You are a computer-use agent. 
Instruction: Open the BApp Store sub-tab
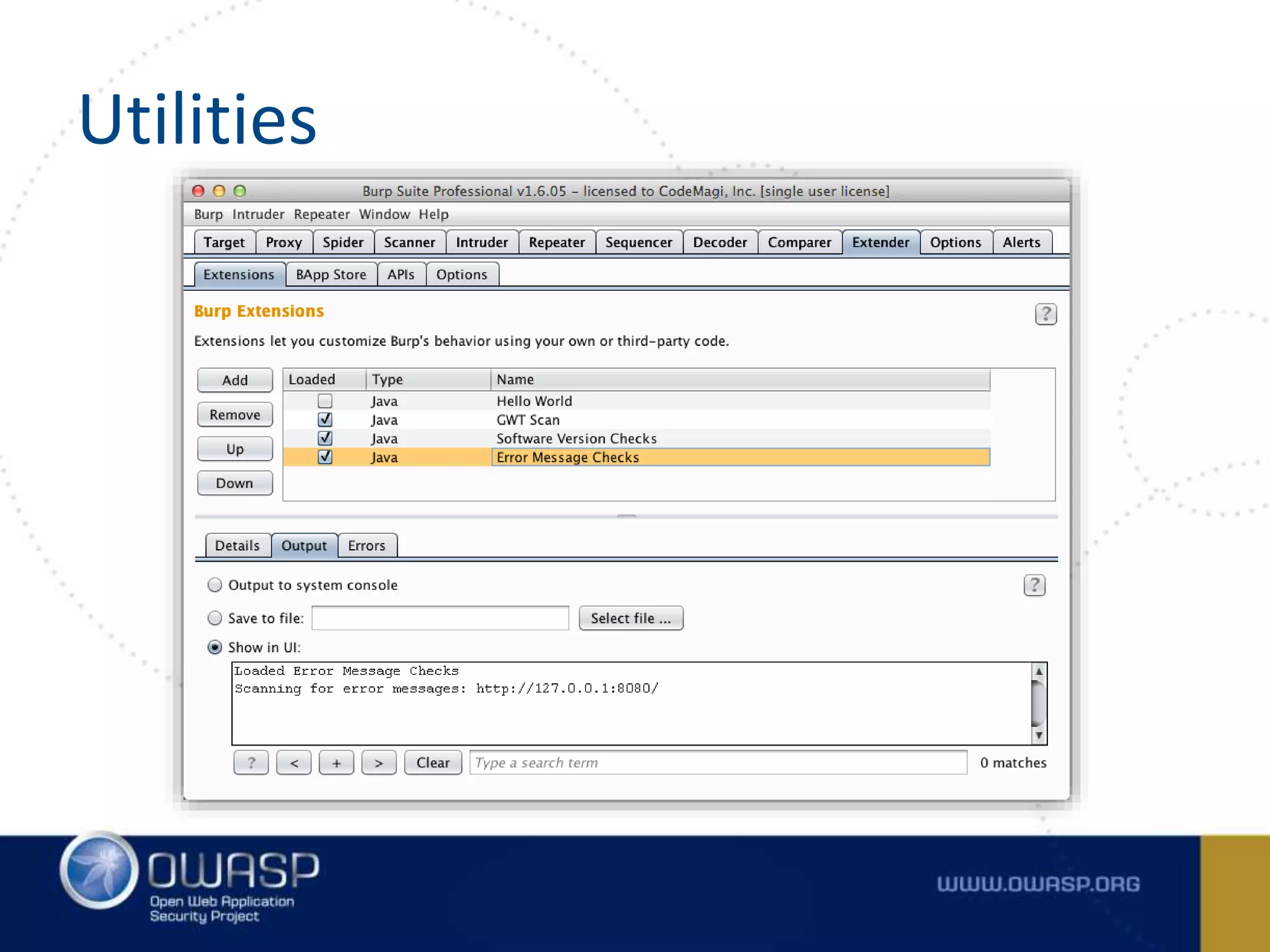331,275
